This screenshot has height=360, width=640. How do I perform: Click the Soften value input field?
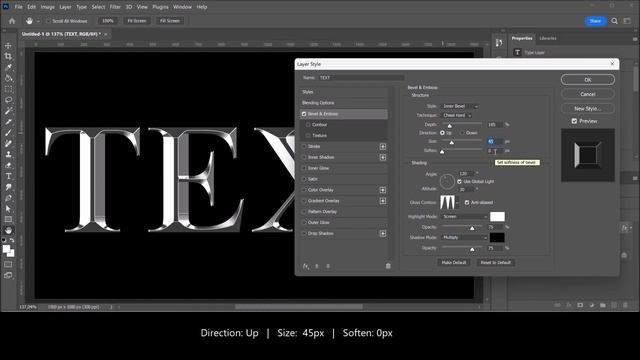click(495, 151)
